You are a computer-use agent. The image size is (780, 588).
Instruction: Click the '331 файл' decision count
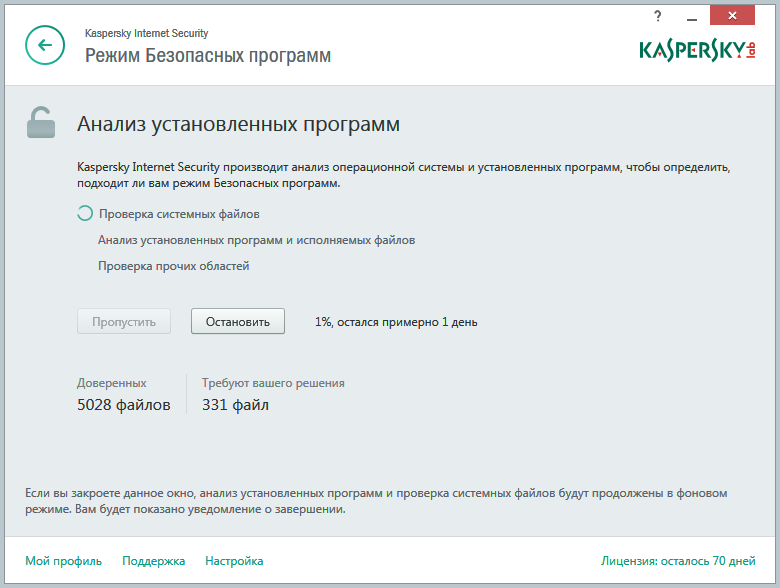pyautogui.click(x=235, y=405)
